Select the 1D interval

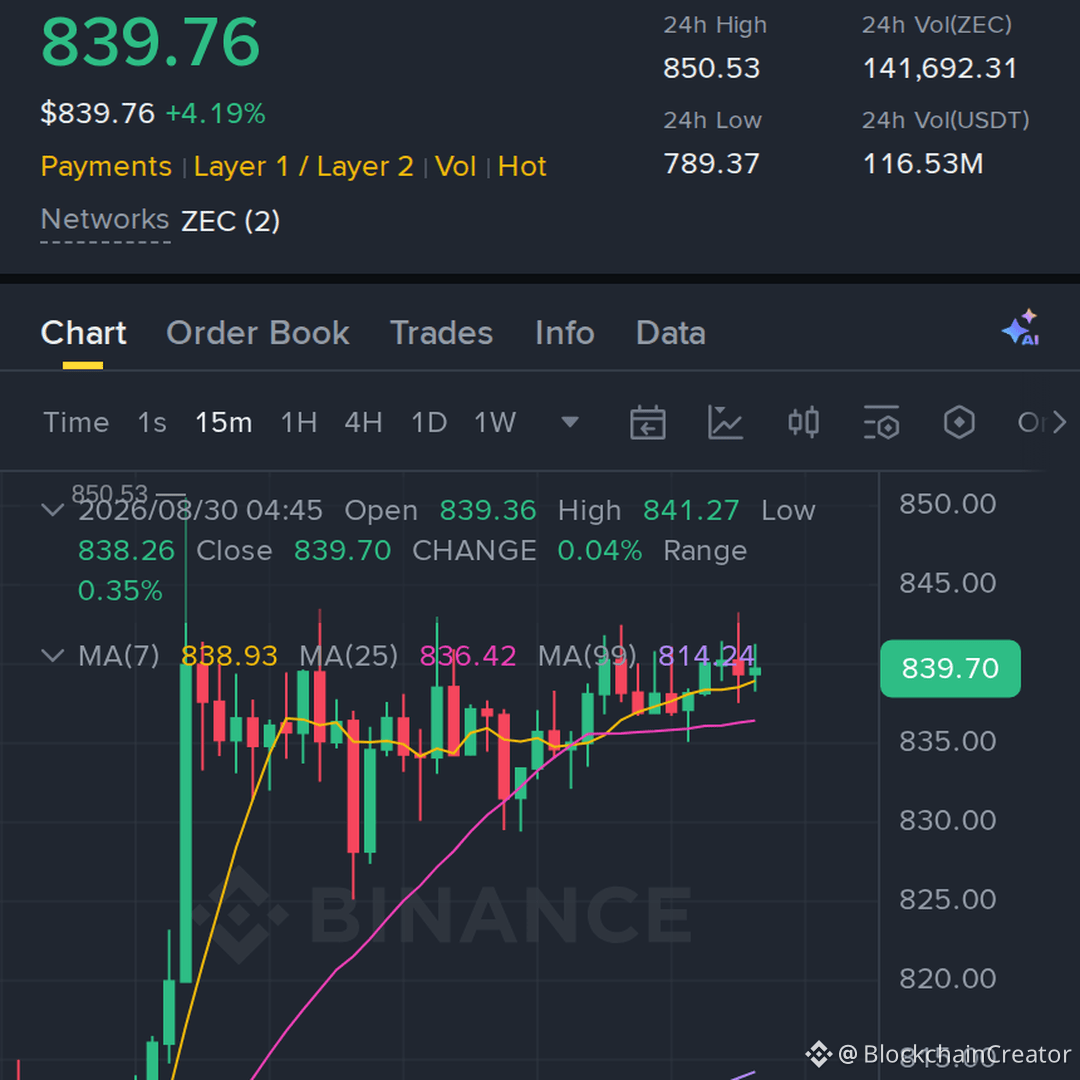429,422
